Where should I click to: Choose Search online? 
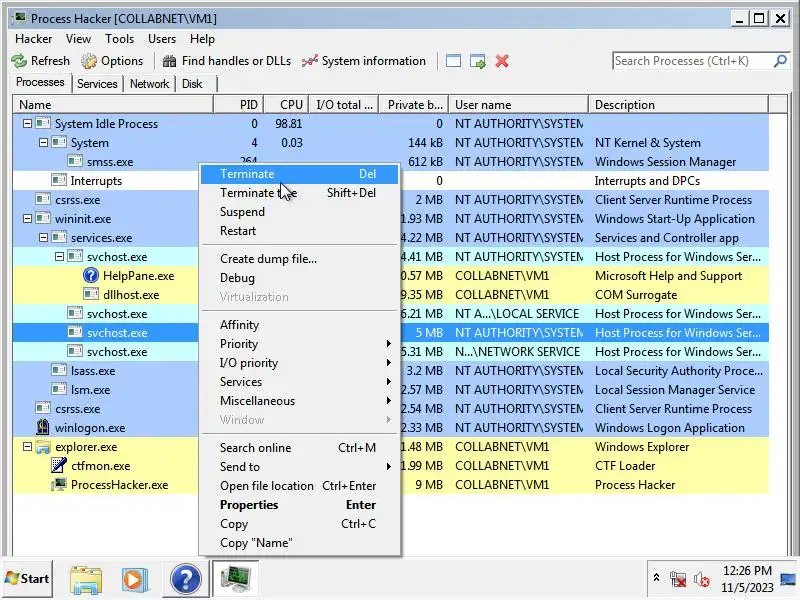click(x=299, y=448)
